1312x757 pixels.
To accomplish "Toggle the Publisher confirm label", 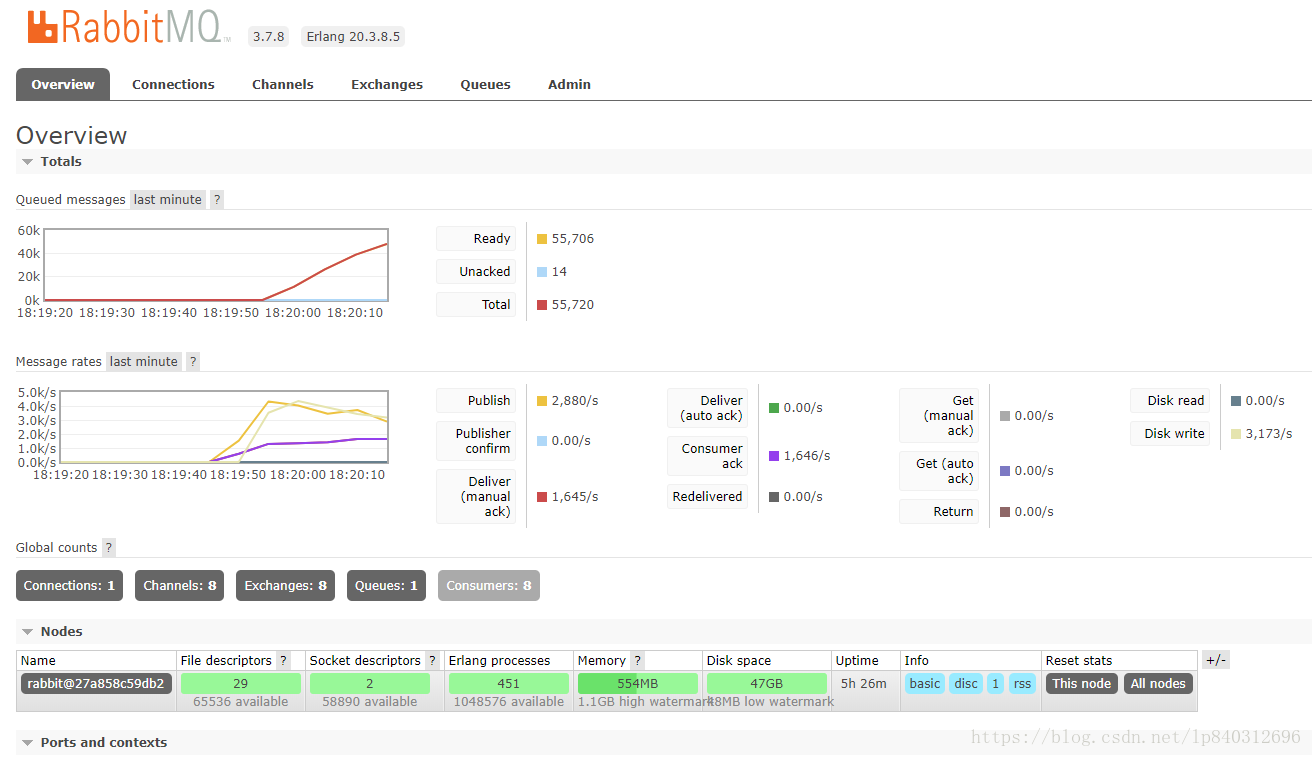I will 476,441.
